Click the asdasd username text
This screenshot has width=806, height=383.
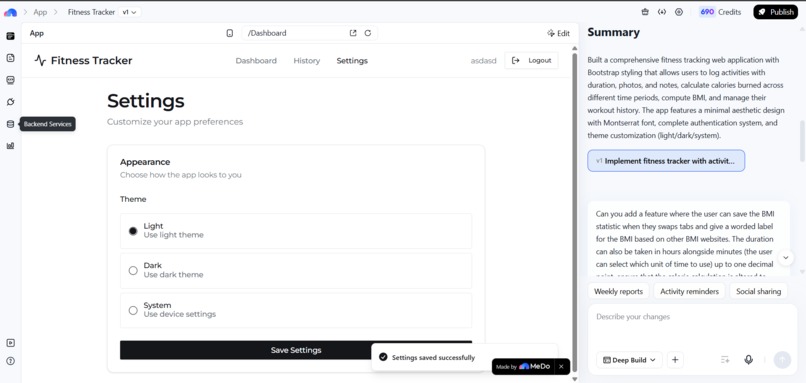(x=484, y=61)
